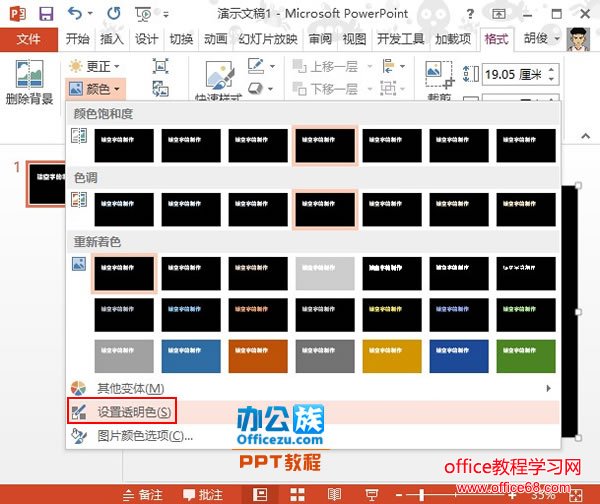
Task: Open the 审阅 tab
Action: tap(320, 39)
